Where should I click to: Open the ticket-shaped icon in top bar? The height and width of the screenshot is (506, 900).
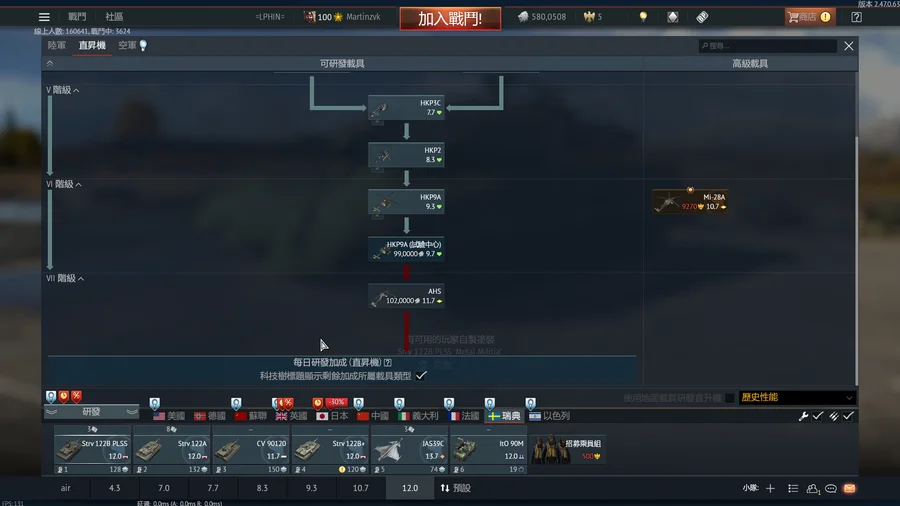click(x=702, y=17)
